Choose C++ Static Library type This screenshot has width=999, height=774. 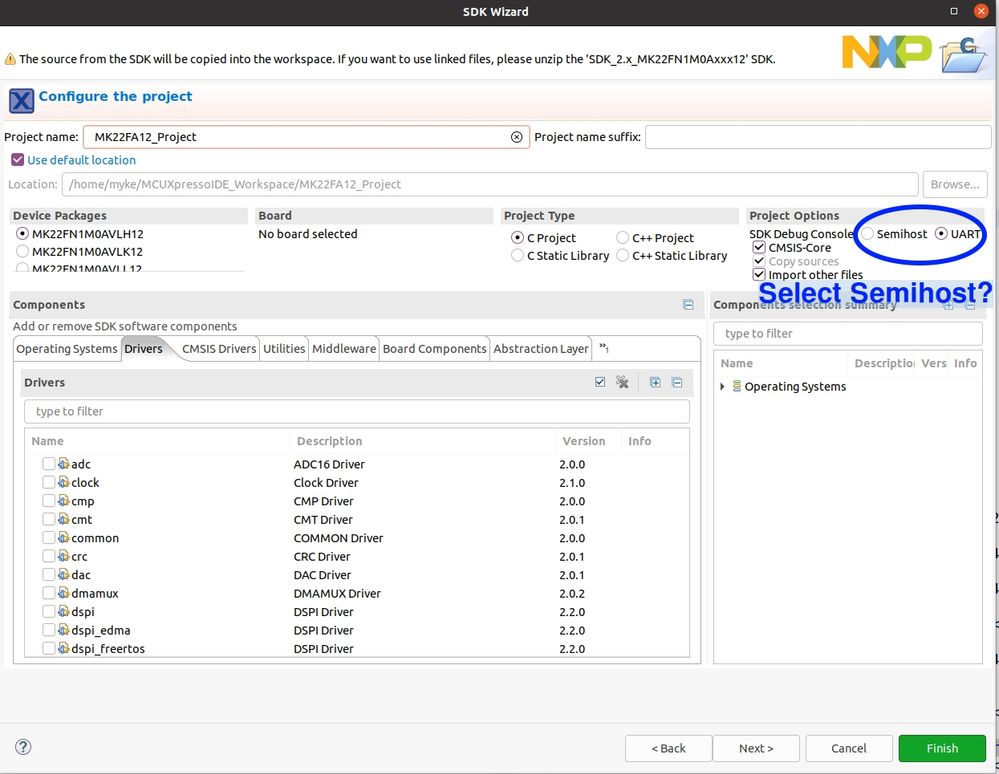tap(622, 255)
